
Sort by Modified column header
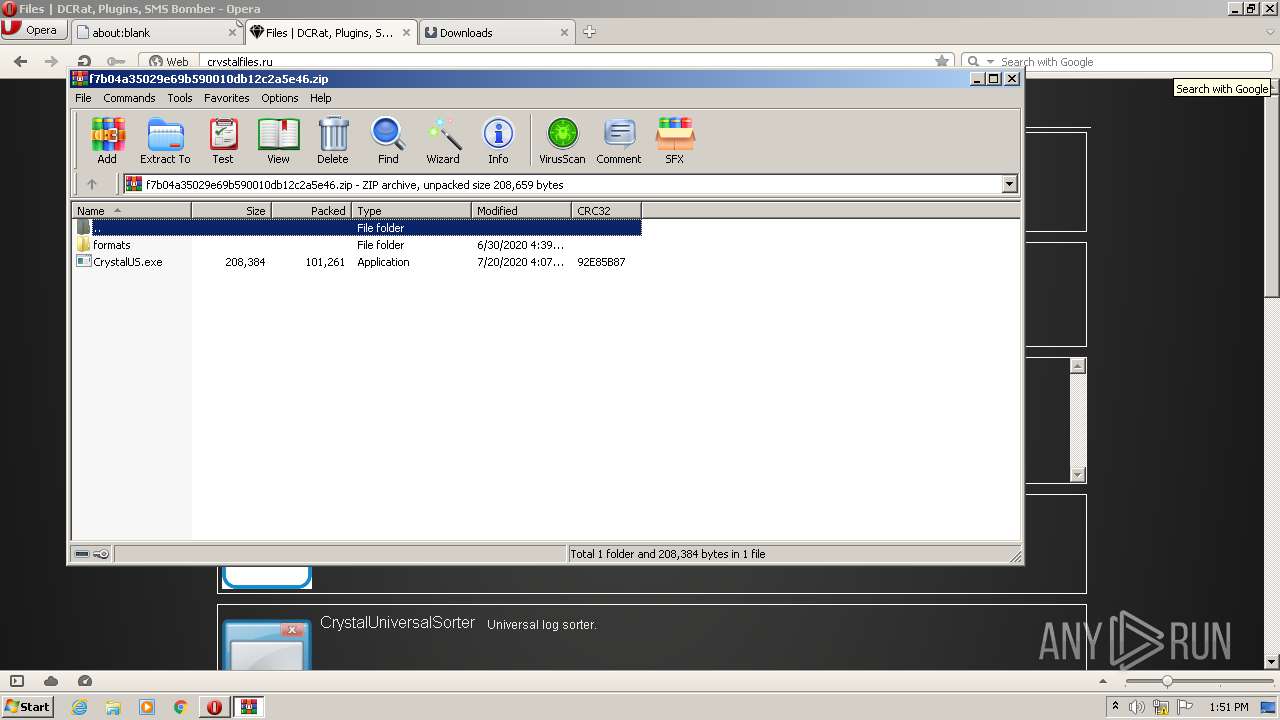point(521,210)
